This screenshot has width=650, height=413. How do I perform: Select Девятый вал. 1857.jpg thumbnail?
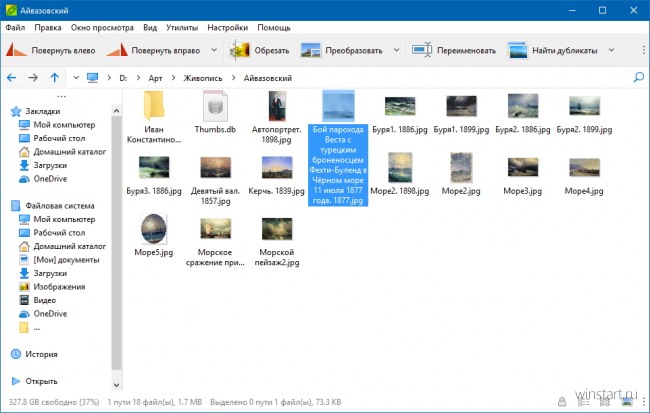[x=215, y=167]
